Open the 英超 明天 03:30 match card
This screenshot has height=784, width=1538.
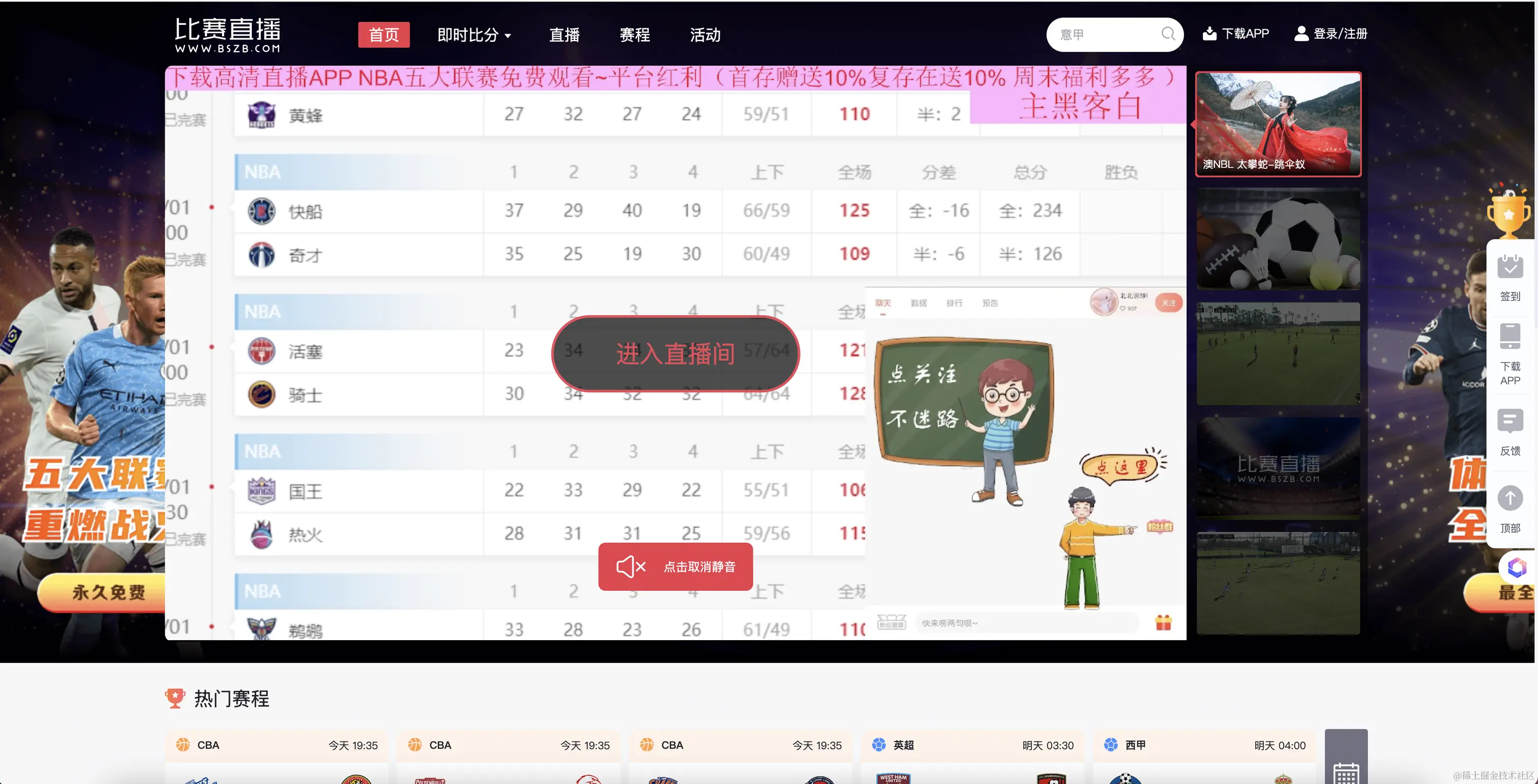972,757
